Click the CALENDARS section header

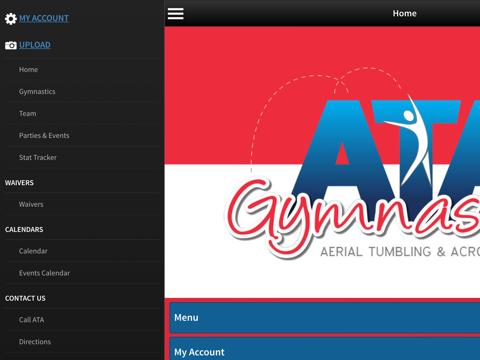tap(24, 229)
